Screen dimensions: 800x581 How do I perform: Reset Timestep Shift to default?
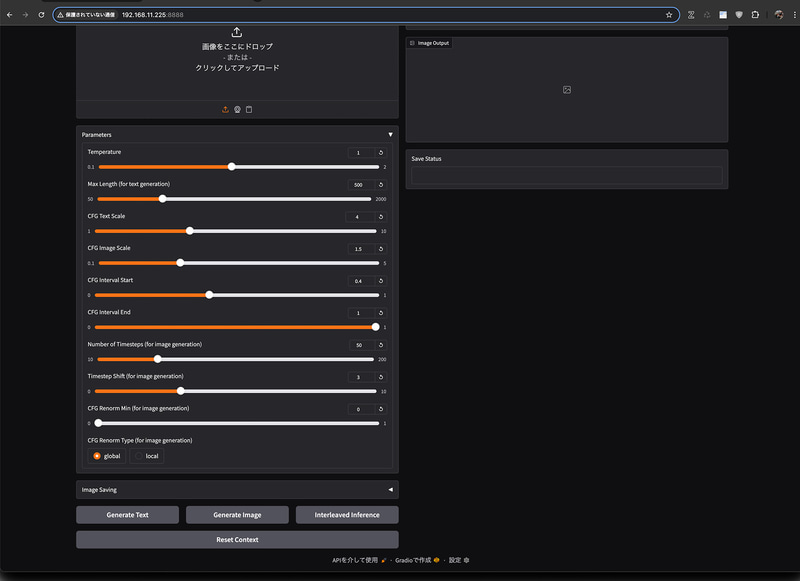[x=381, y=377]
